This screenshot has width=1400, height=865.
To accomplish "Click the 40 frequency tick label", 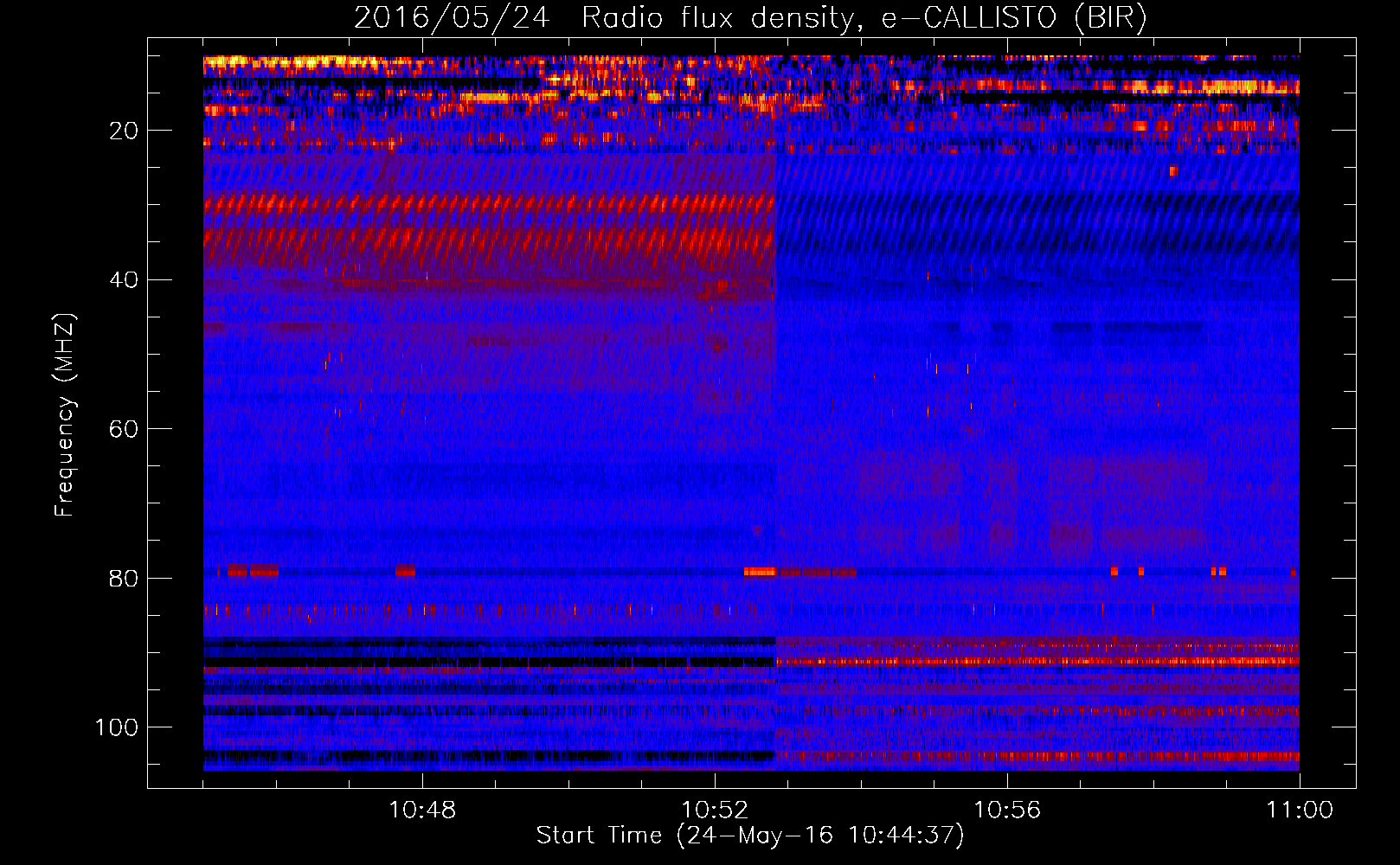I will [x=124, y=280].
